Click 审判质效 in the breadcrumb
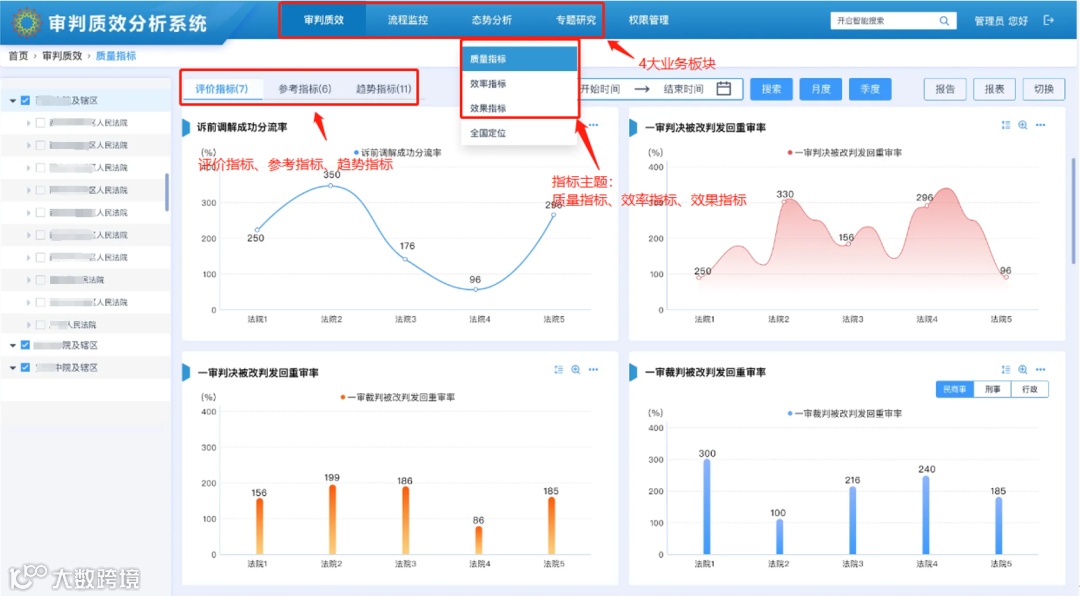Image resolution: width=1080 pixels, height=598 pixels. (62, 56)
